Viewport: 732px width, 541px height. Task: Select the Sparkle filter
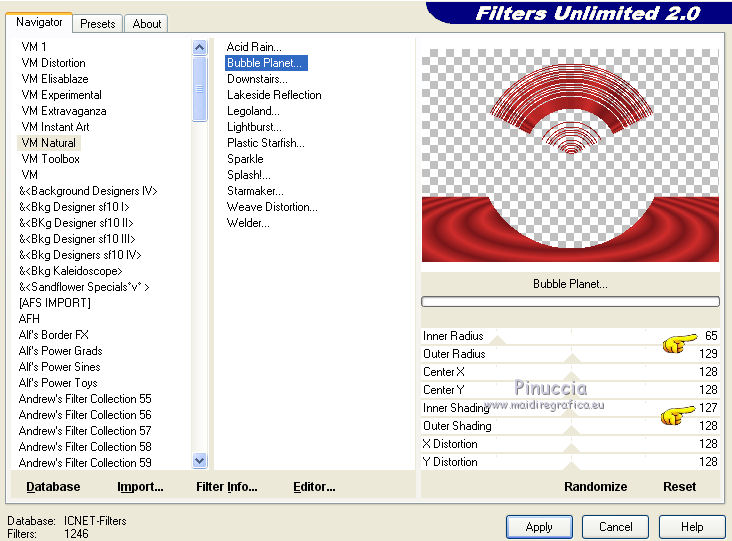(245, 159)
